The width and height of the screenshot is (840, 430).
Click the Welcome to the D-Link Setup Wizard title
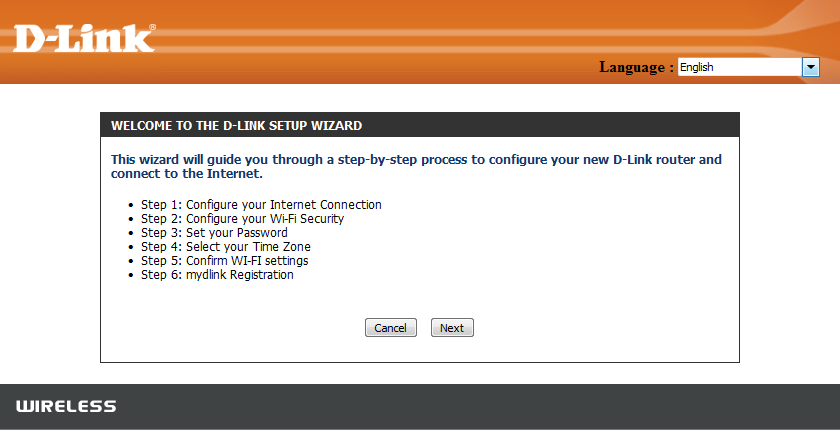pos(236,126)
